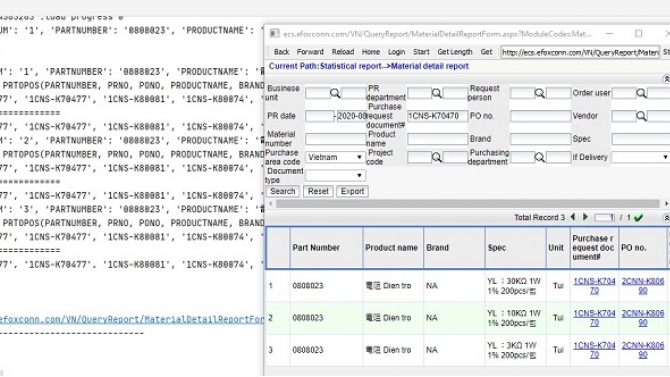Select row 3 spec 3KΩ 1W cell
This screenshot has width=670, height=377.
[515, 350]
